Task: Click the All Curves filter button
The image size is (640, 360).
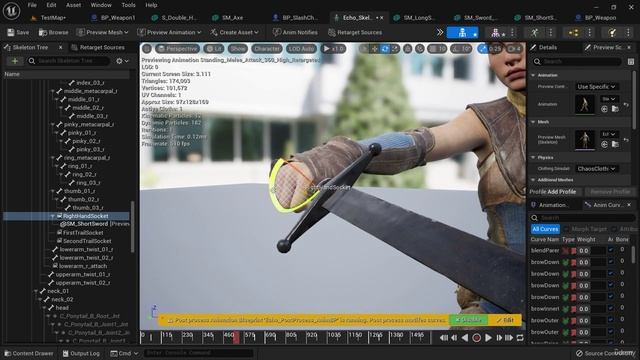Action: pyautogui.click(x=545, y=229)
